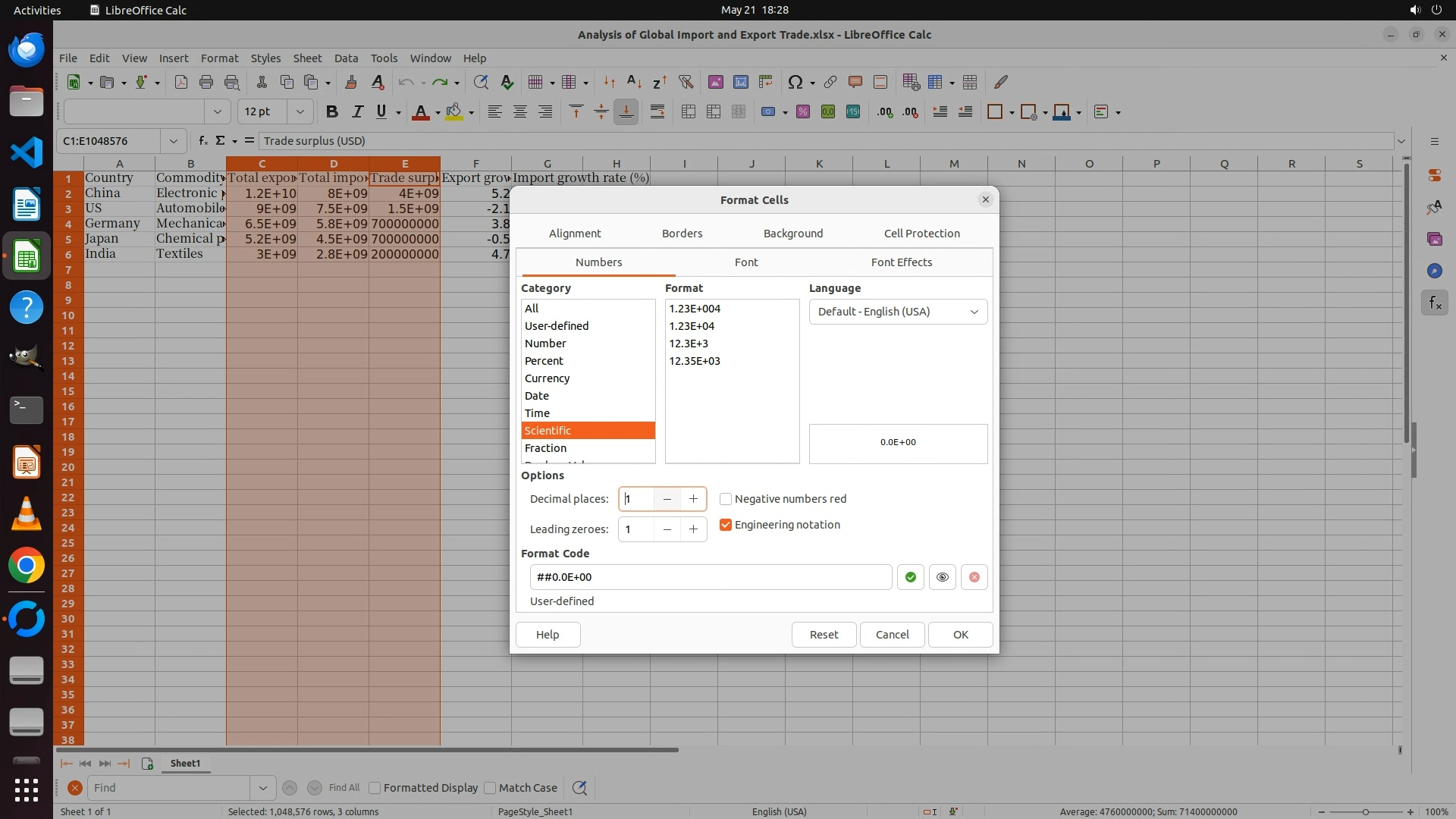This screenshot has height=819, width=1456.
Task: Click the Sort Ascending toolbar icon
Action: pos(634,82)
